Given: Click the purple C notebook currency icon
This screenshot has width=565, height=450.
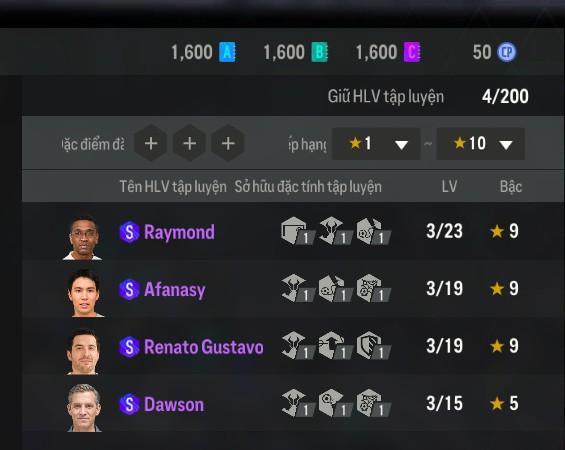Looking at the screenshot, I should pos(412,52).
